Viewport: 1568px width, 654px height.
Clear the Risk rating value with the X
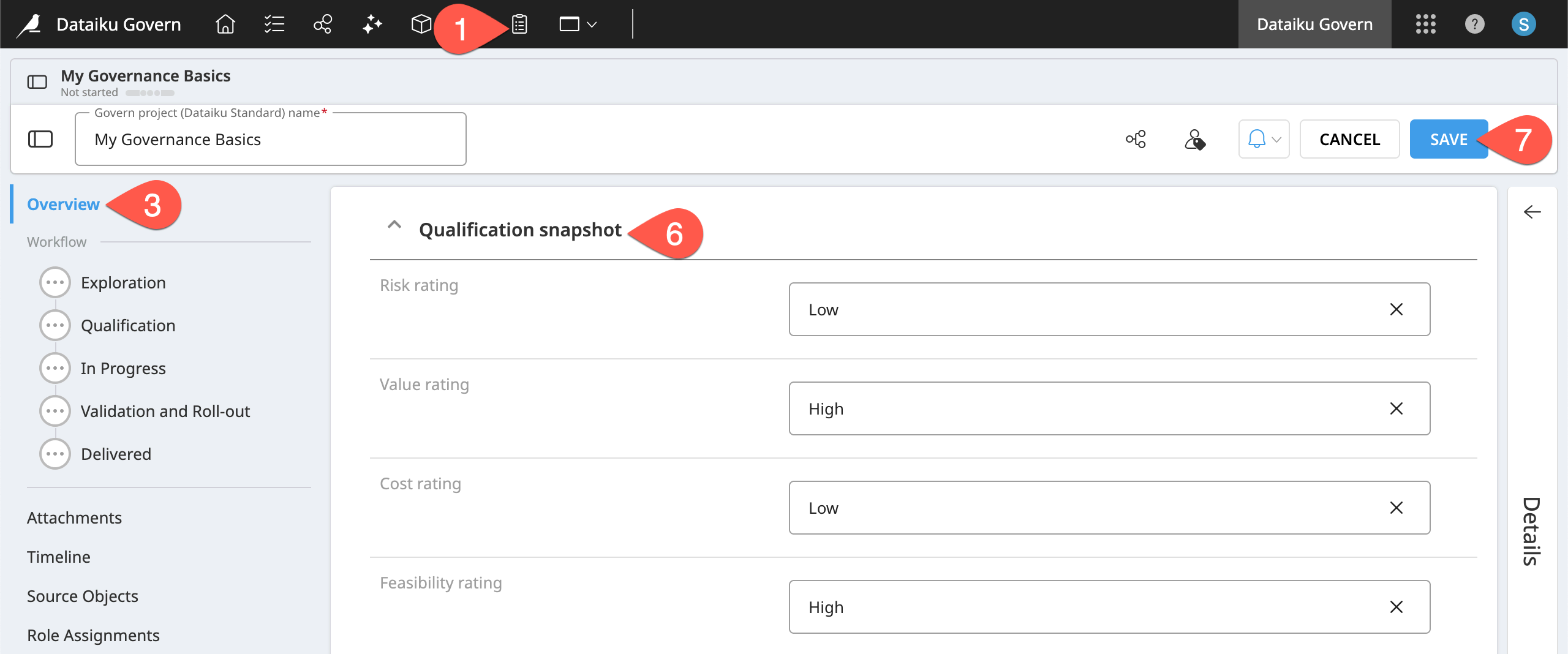pyautogui.click(x=1396, y=309)
